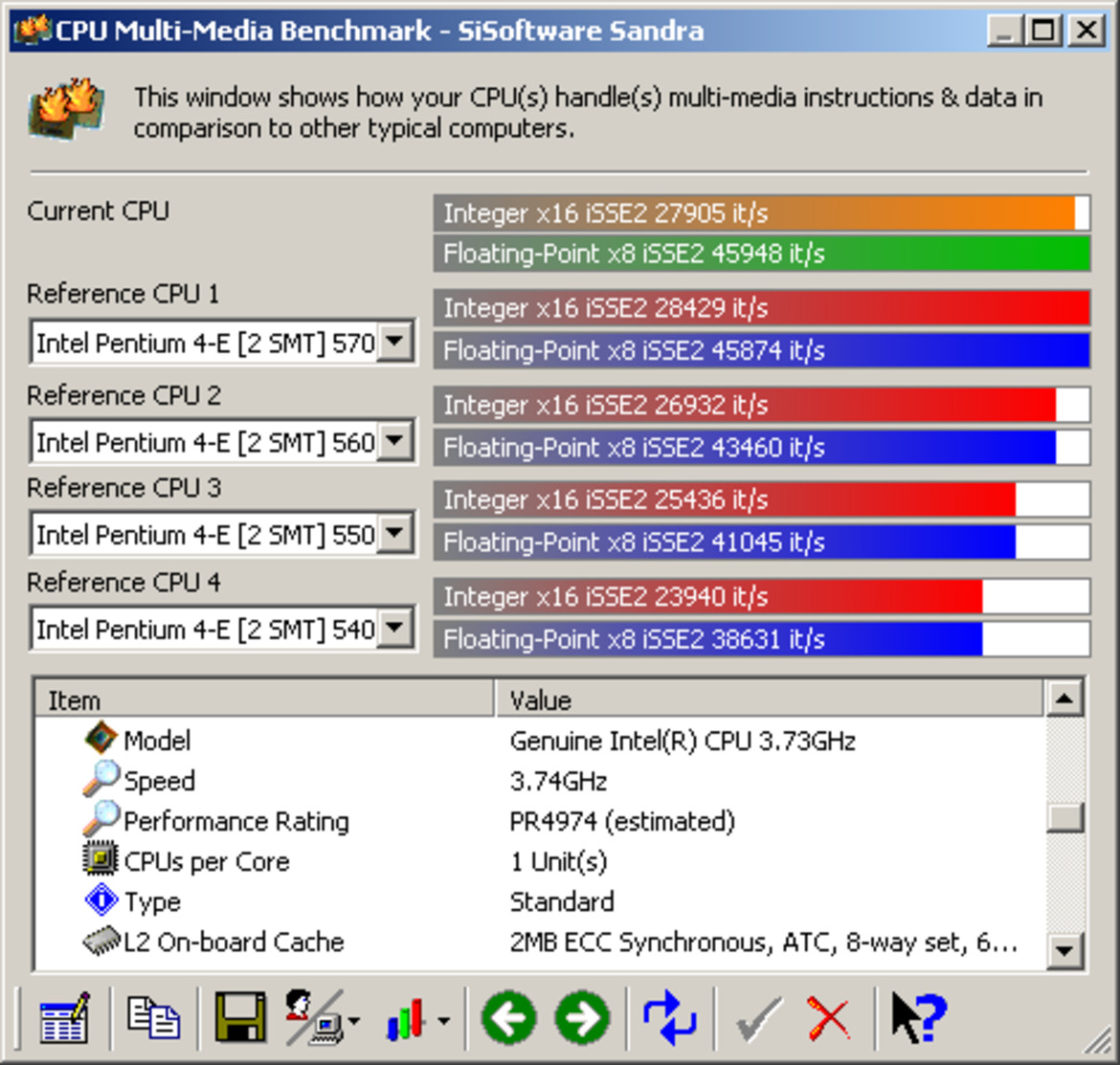This screenshot has width=1120, height=1065.
Task: Select the '3.74GHz' speed value
Action: (x=558, y=781)
